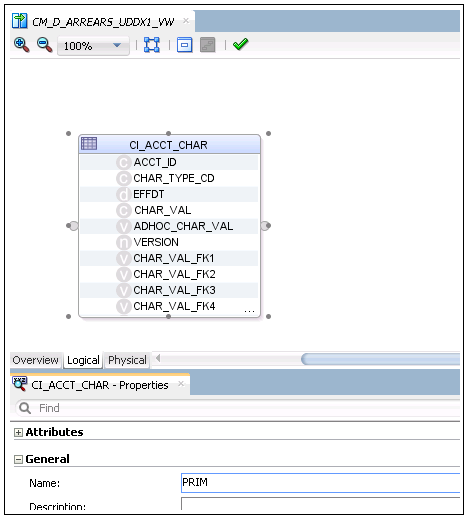Viewport: 468px width, 521px height.
Task: Select the ADHOC_CHAR_VAL column row
Action: point(169,226)
